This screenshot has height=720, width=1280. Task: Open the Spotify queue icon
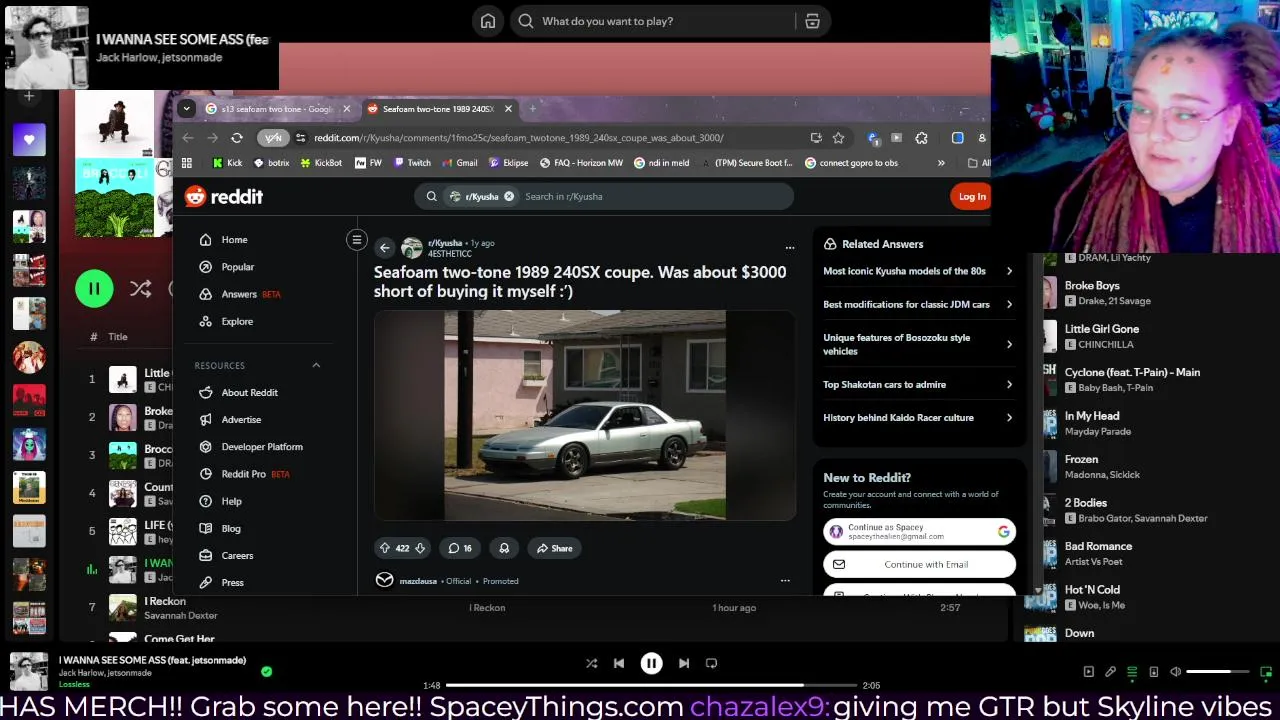(x=1132, y=672)
